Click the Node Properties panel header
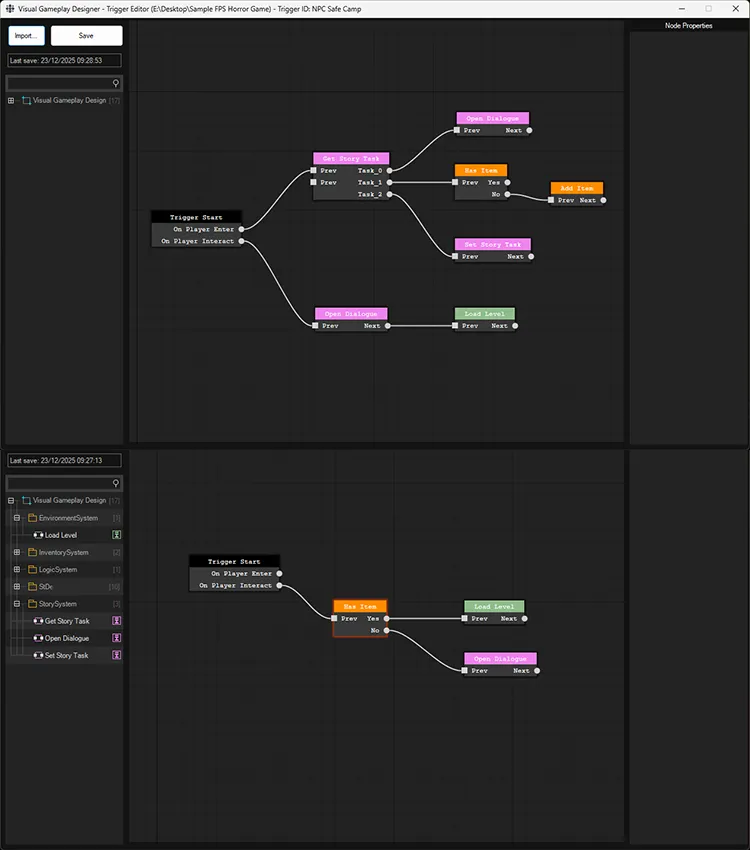 tap(688, 26)
